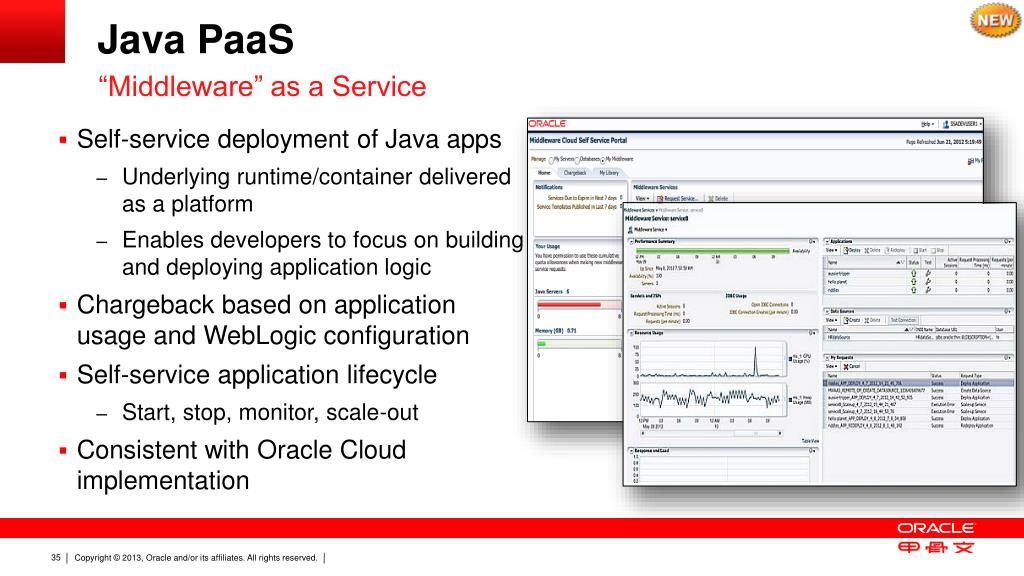Click Request Service button in Middleware Services
The image size is (1024, 576).
pyautogui.click(x=678, y=199)
